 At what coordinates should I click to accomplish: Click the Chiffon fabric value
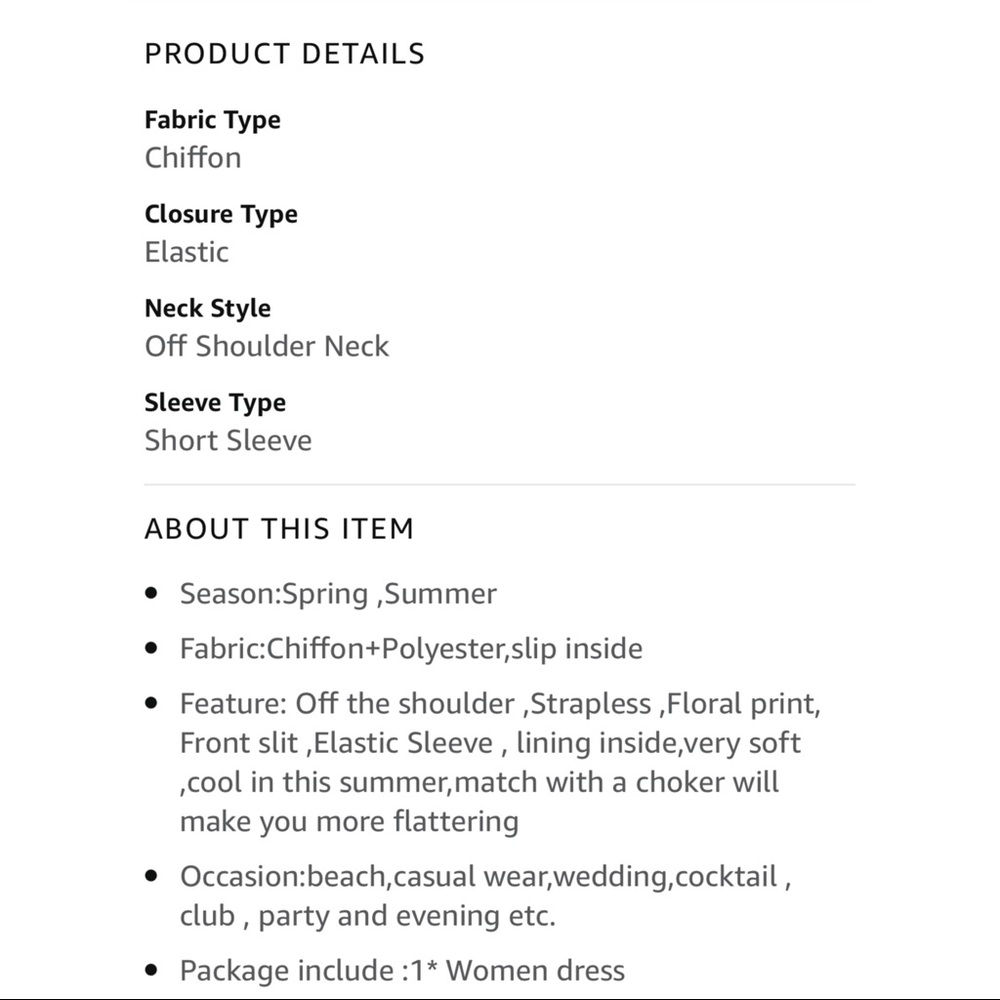tap(193, 158)
